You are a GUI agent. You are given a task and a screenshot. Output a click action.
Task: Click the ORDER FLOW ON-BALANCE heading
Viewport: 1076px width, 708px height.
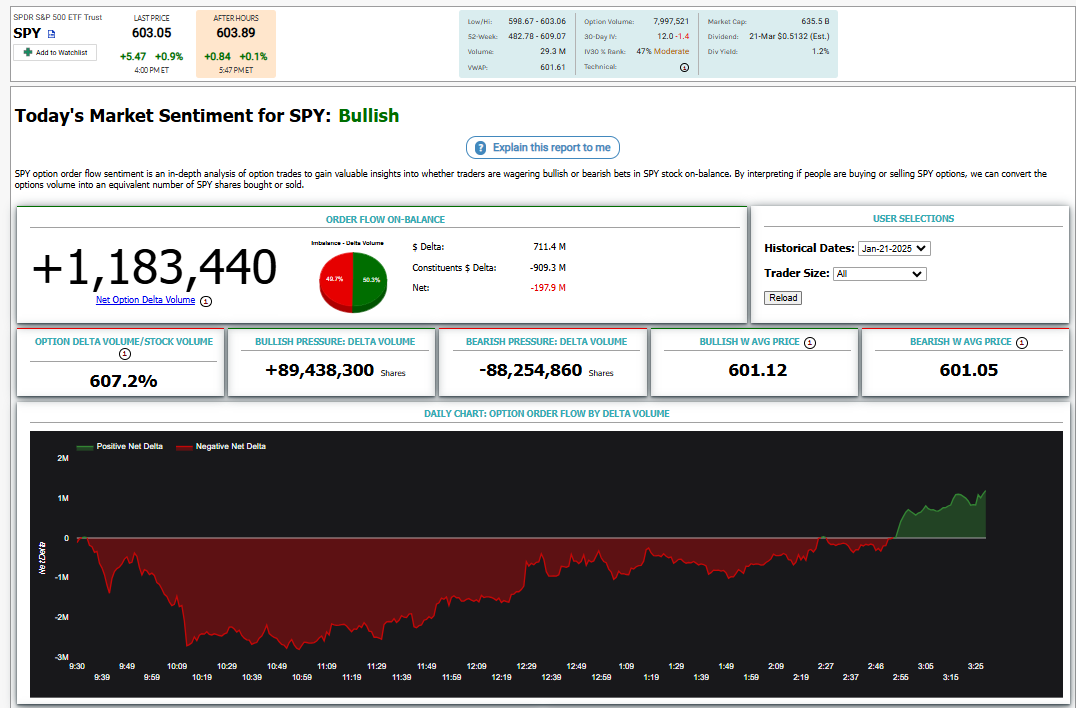(x=385, y=220)
